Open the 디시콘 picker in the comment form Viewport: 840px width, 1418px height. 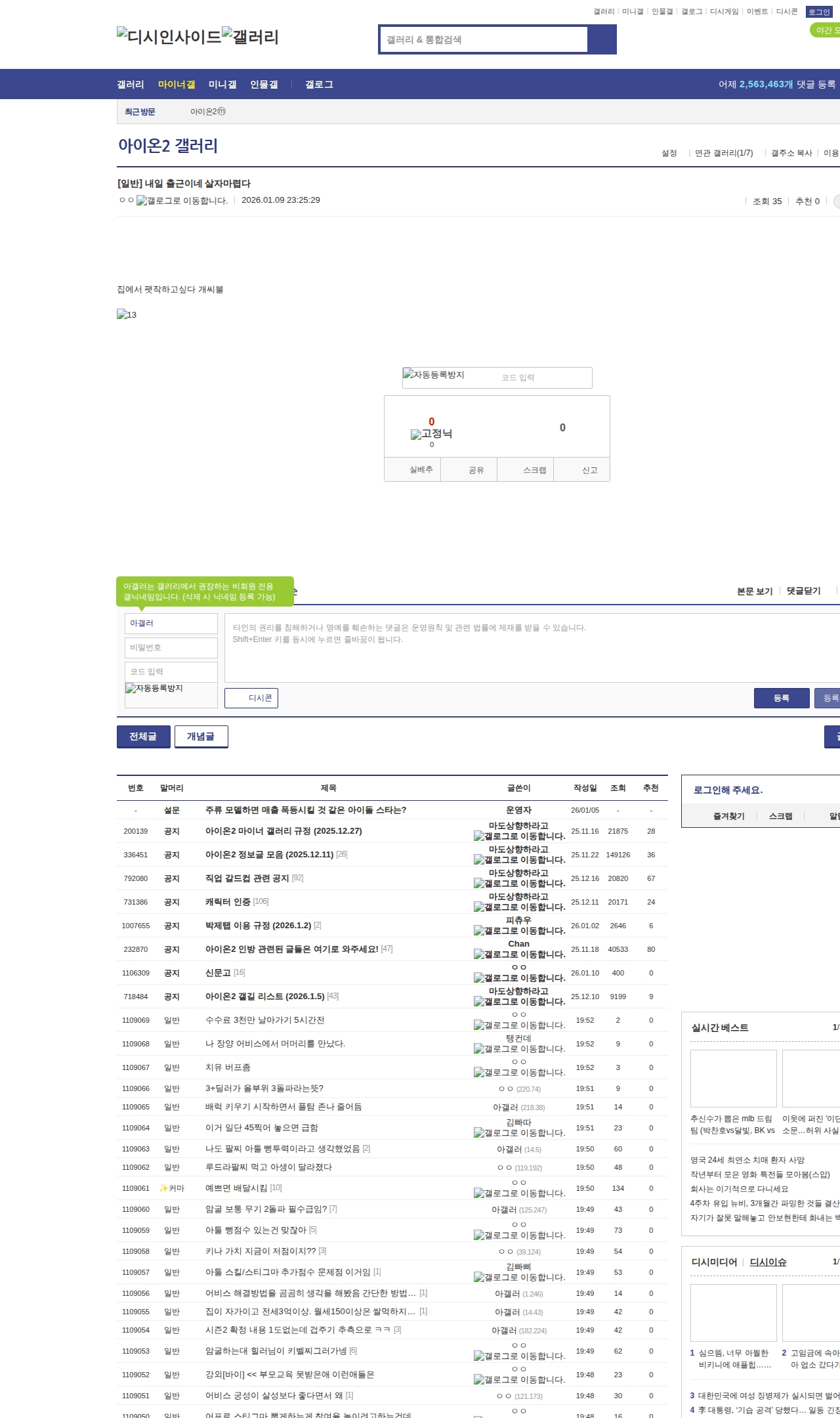(251, 698)
